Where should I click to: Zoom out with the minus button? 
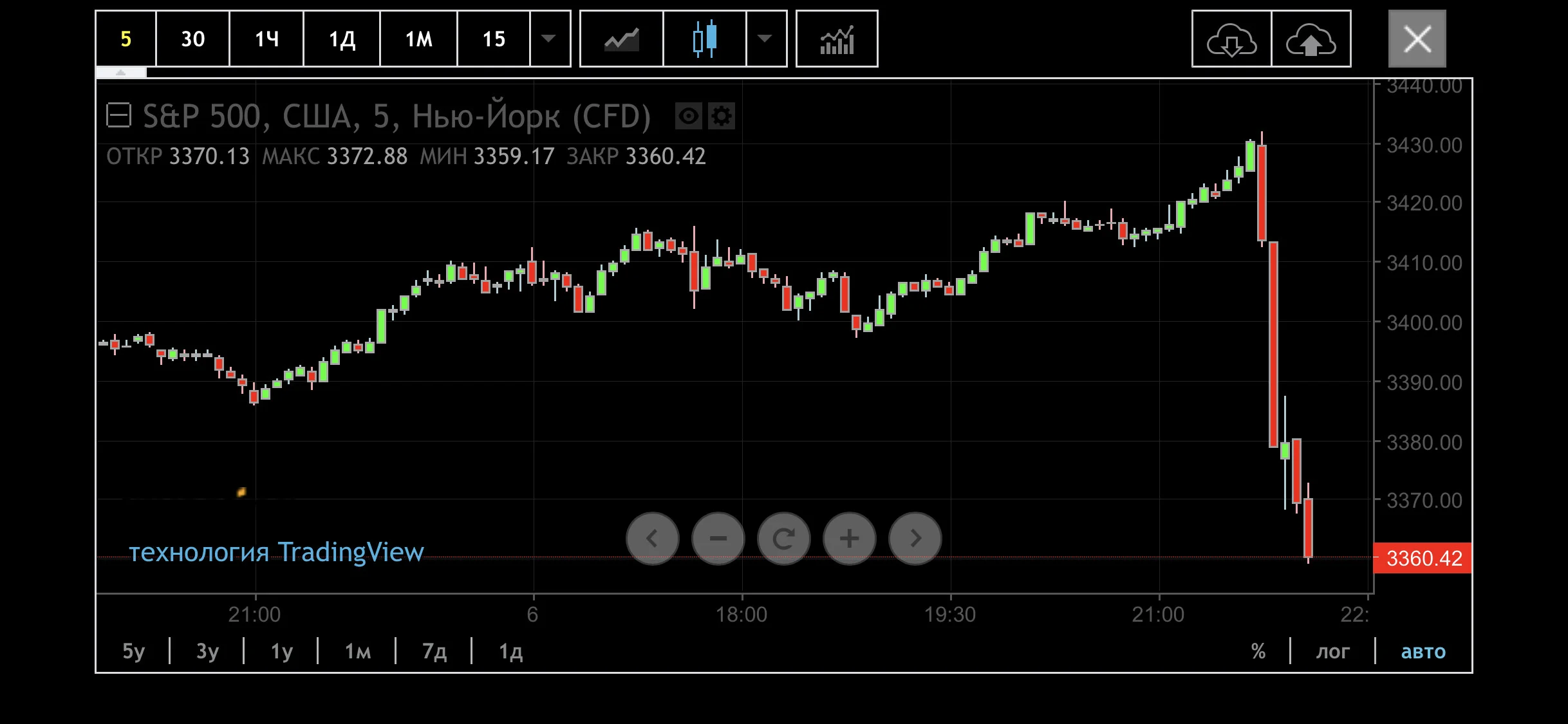coord(718,538)
